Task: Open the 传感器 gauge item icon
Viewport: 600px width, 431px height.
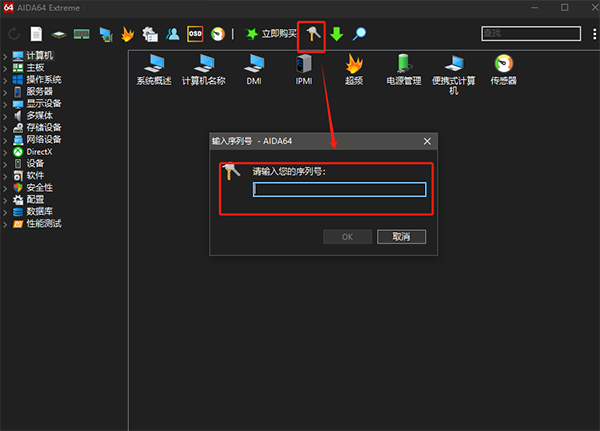Action: 504,63
